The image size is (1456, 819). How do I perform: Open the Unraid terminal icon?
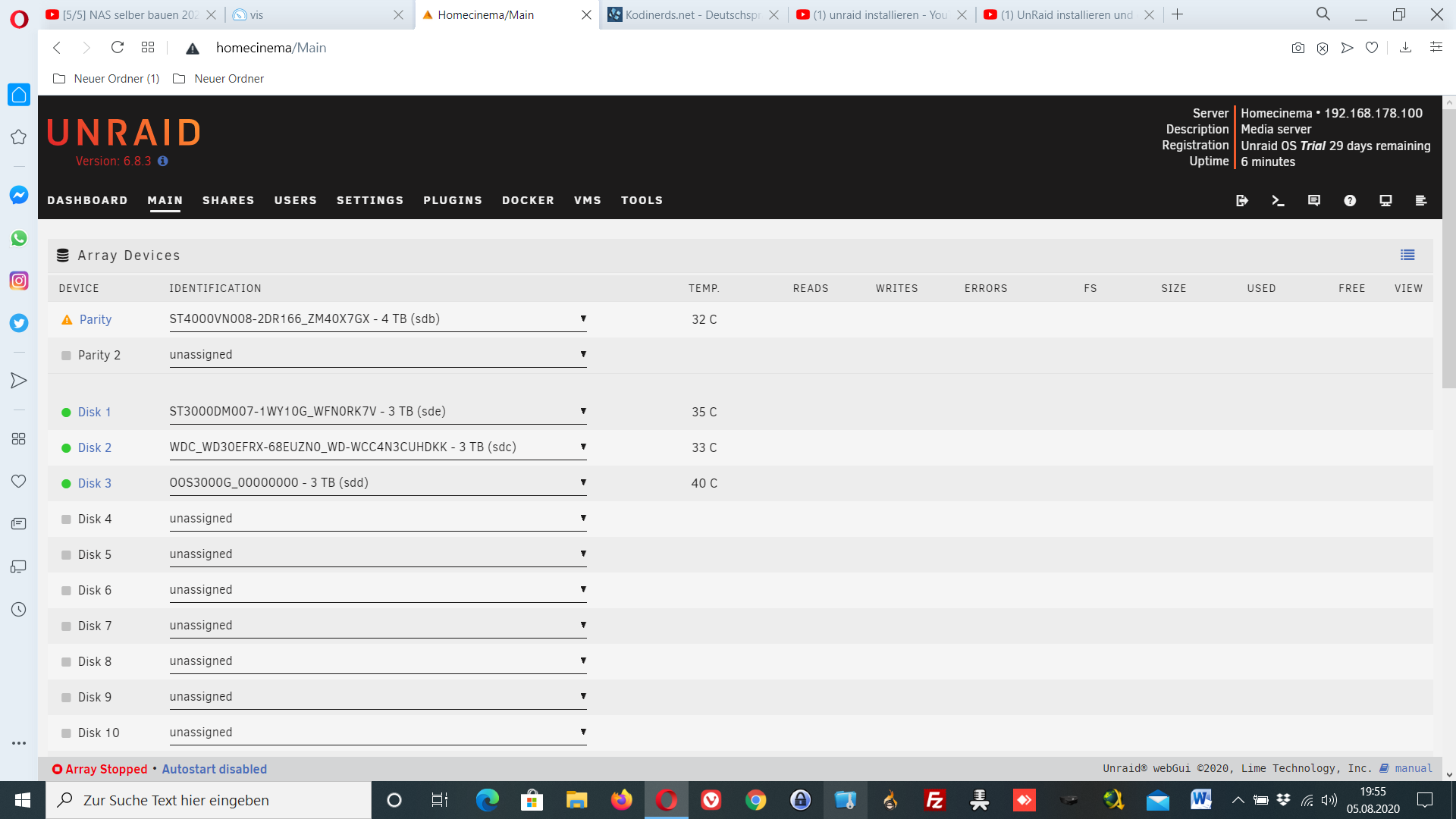[x=1278, y=200]
